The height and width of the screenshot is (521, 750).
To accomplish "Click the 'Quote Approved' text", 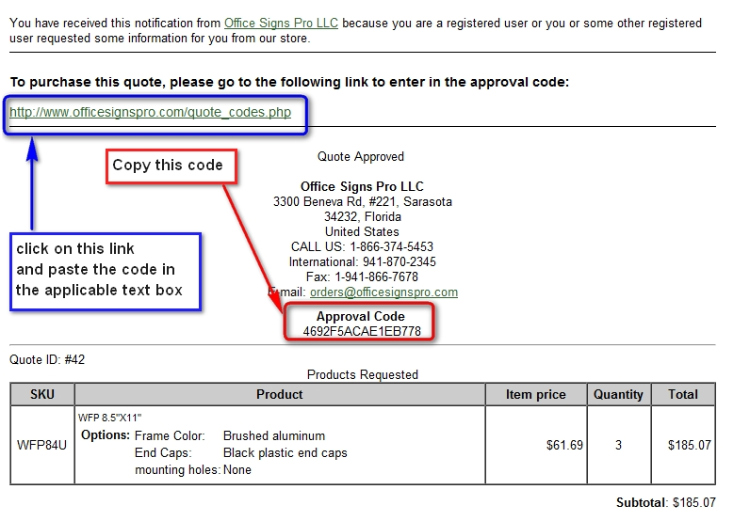I will tap(361, 156).
